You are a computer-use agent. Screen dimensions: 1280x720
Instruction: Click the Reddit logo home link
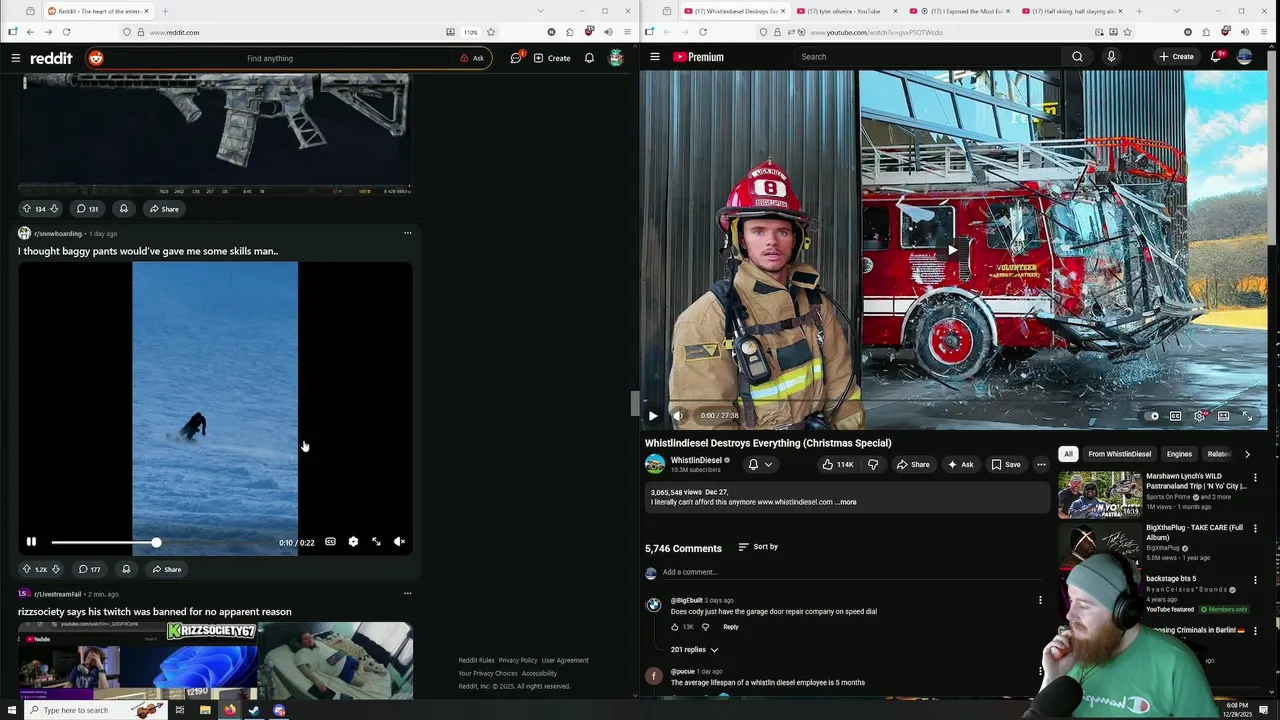coord(51,58)
